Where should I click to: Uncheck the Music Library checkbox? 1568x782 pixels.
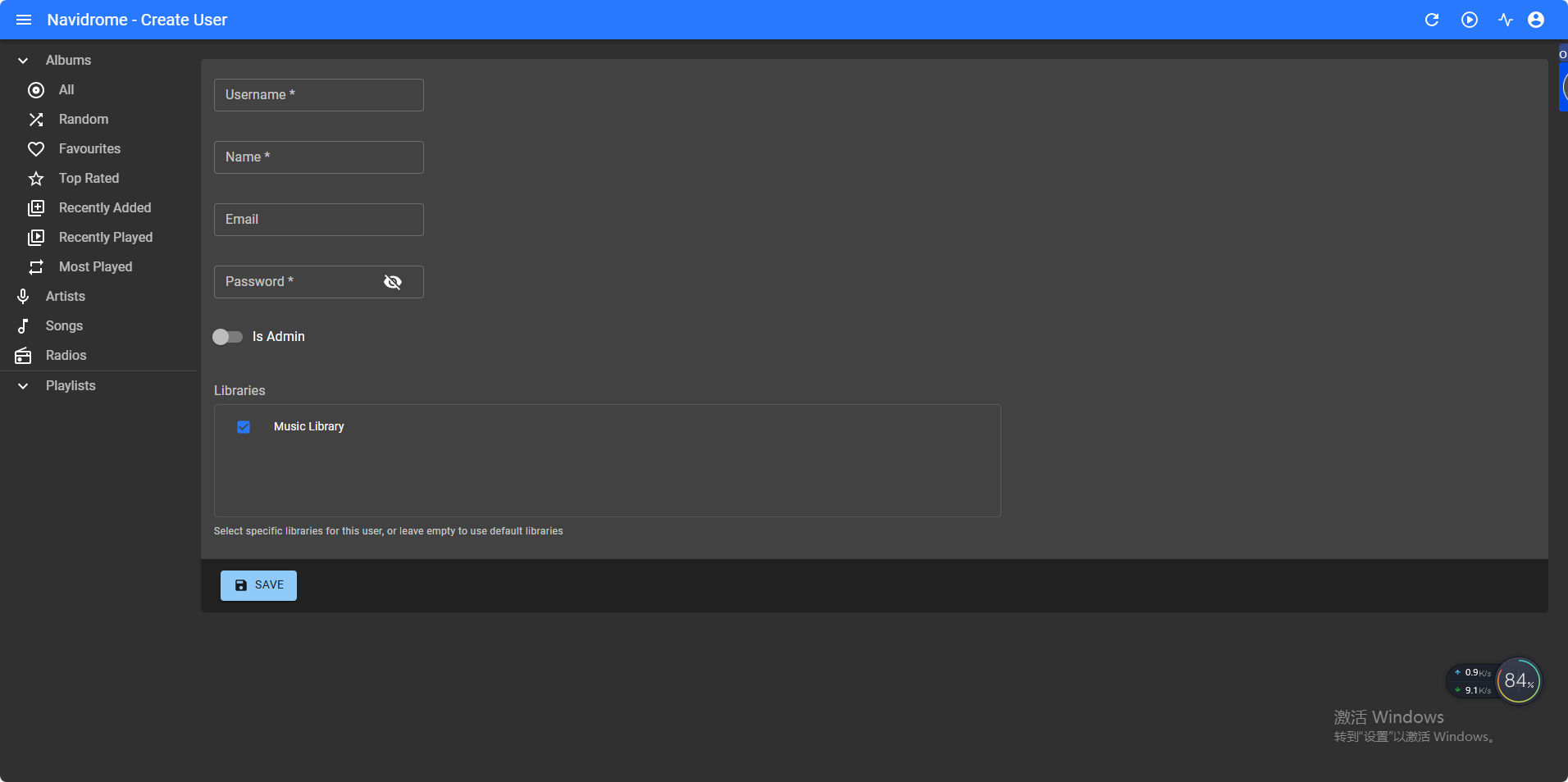[x=244, y=427]
